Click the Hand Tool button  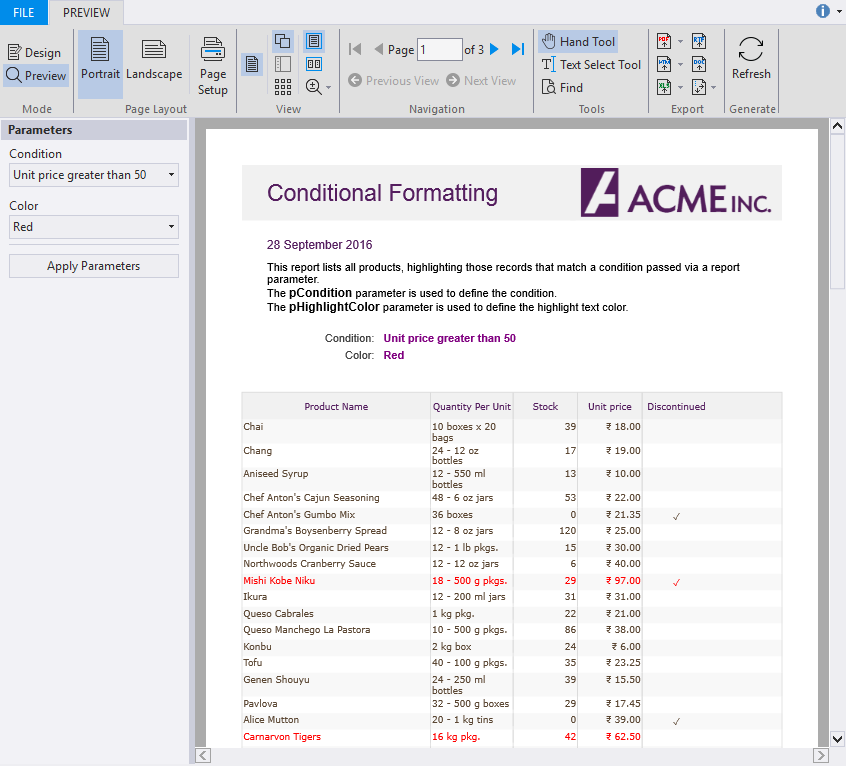(x=578, y=42)
